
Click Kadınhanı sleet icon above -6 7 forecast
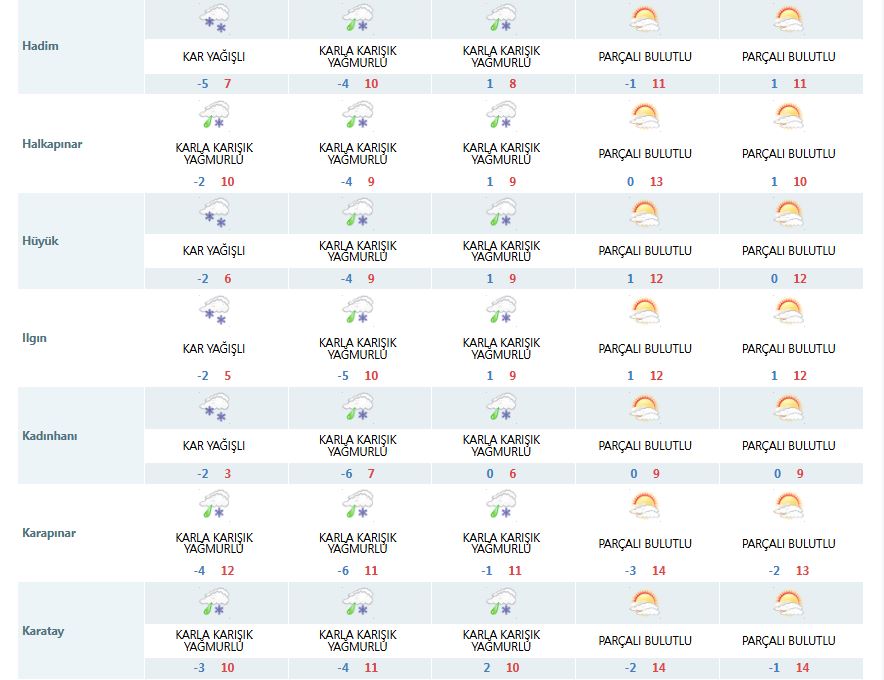[358, 407]
